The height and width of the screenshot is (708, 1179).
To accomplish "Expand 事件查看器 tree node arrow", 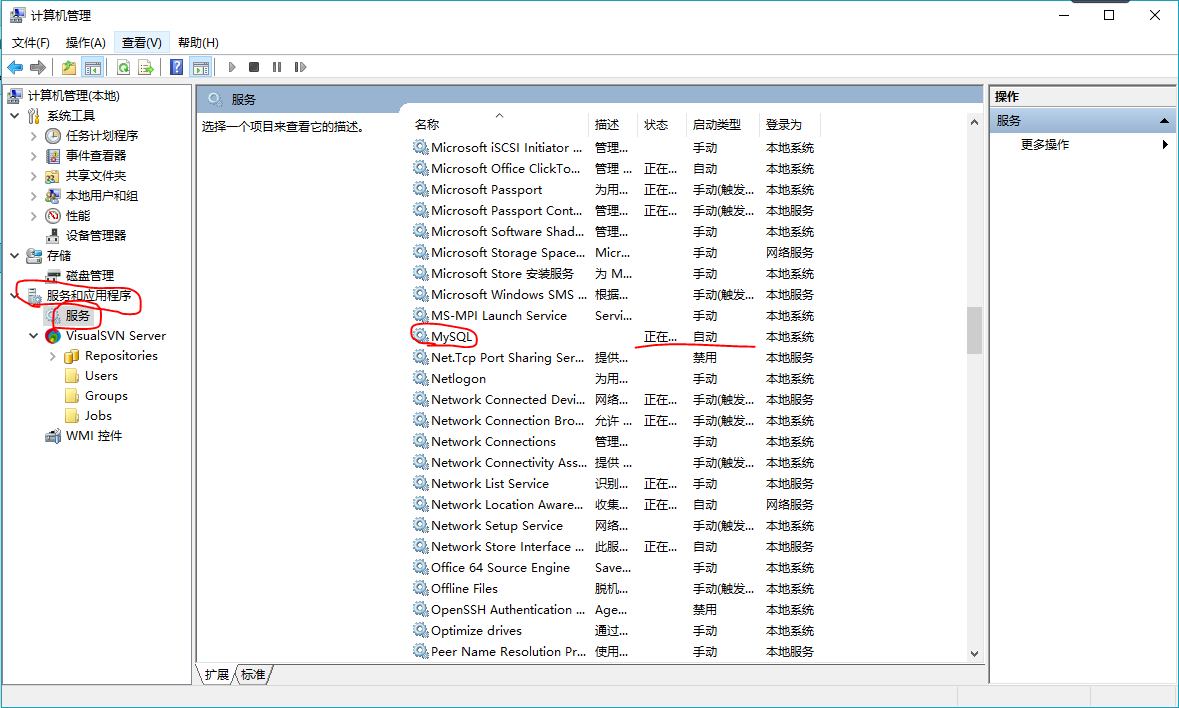I will point(33,156).
